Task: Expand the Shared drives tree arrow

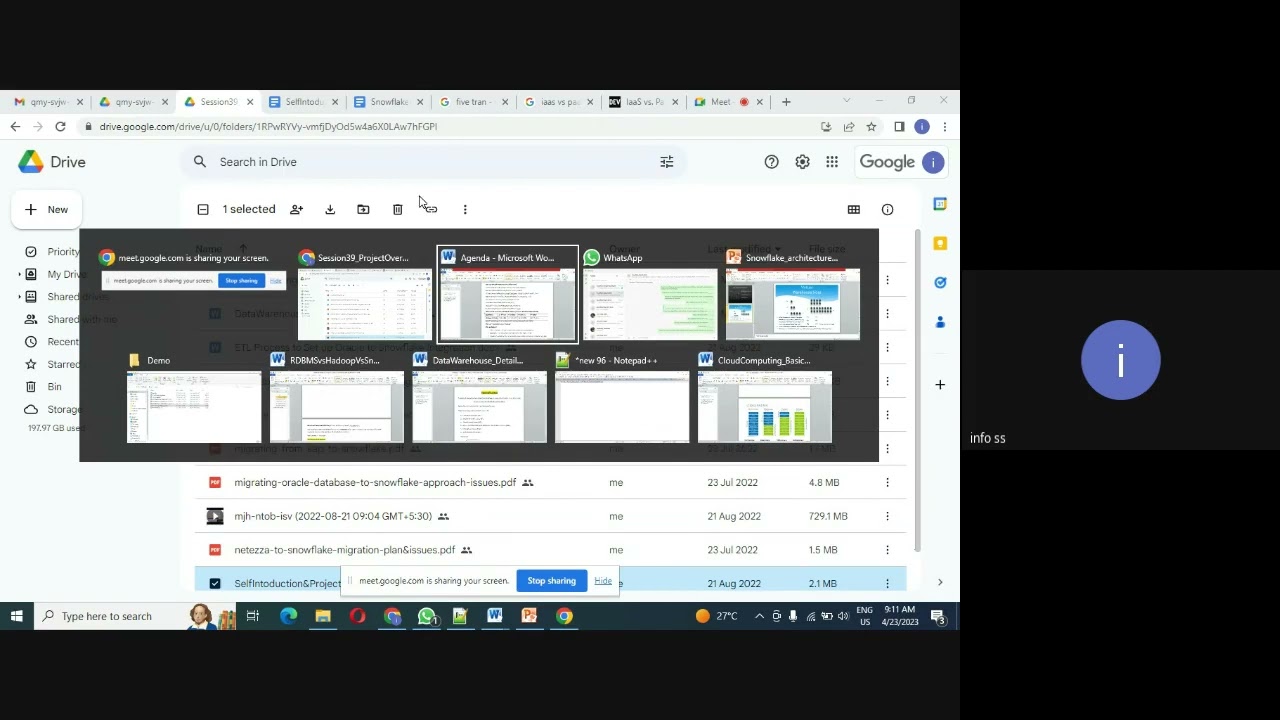Action: (19, 297)
